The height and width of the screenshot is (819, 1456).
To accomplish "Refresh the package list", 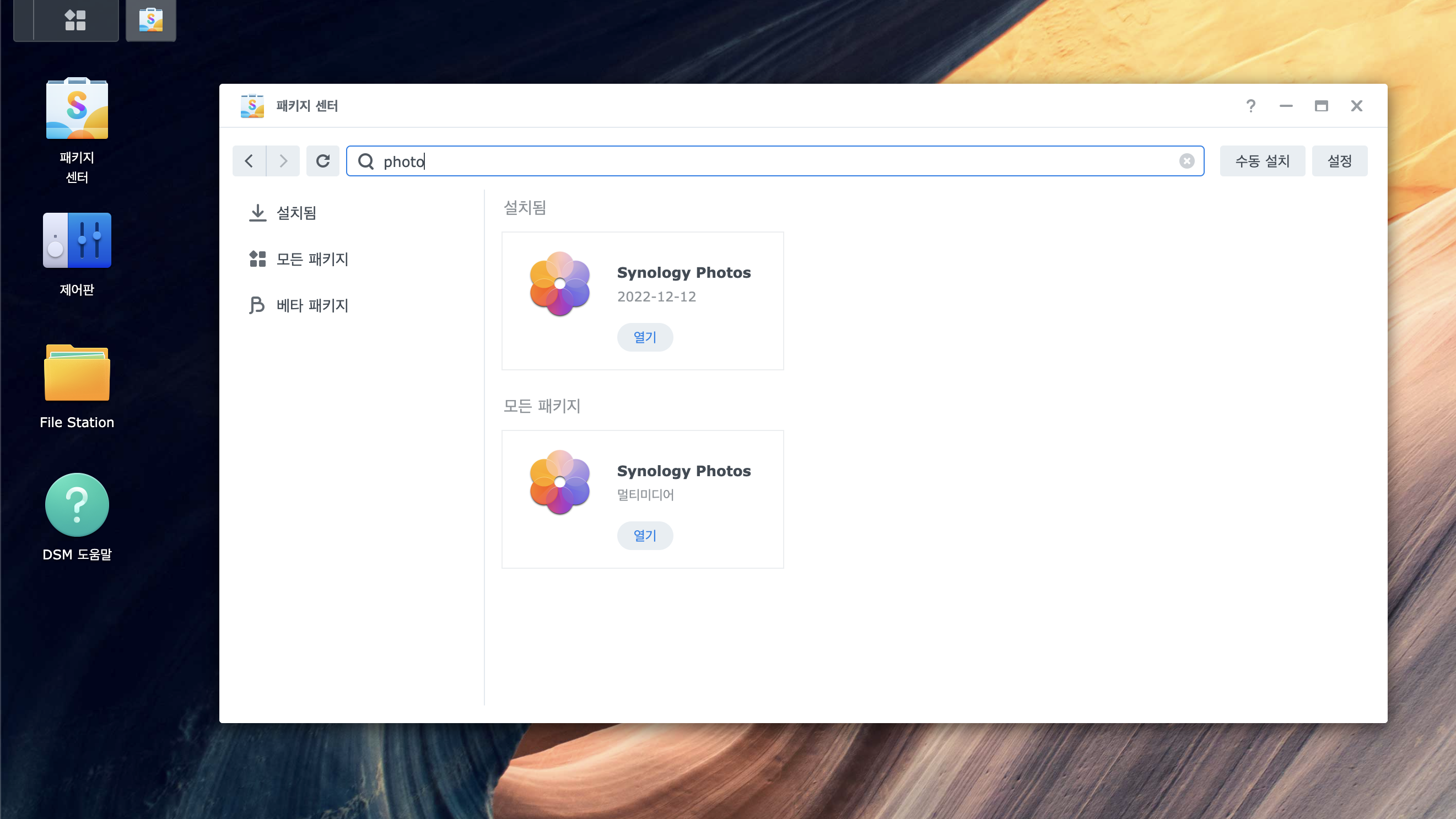I will [x=323, y=161].
